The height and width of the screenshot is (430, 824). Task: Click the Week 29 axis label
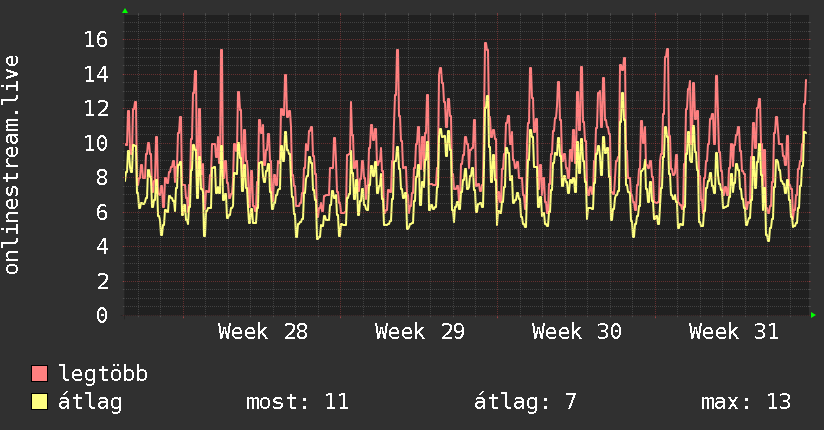point(420,332)
